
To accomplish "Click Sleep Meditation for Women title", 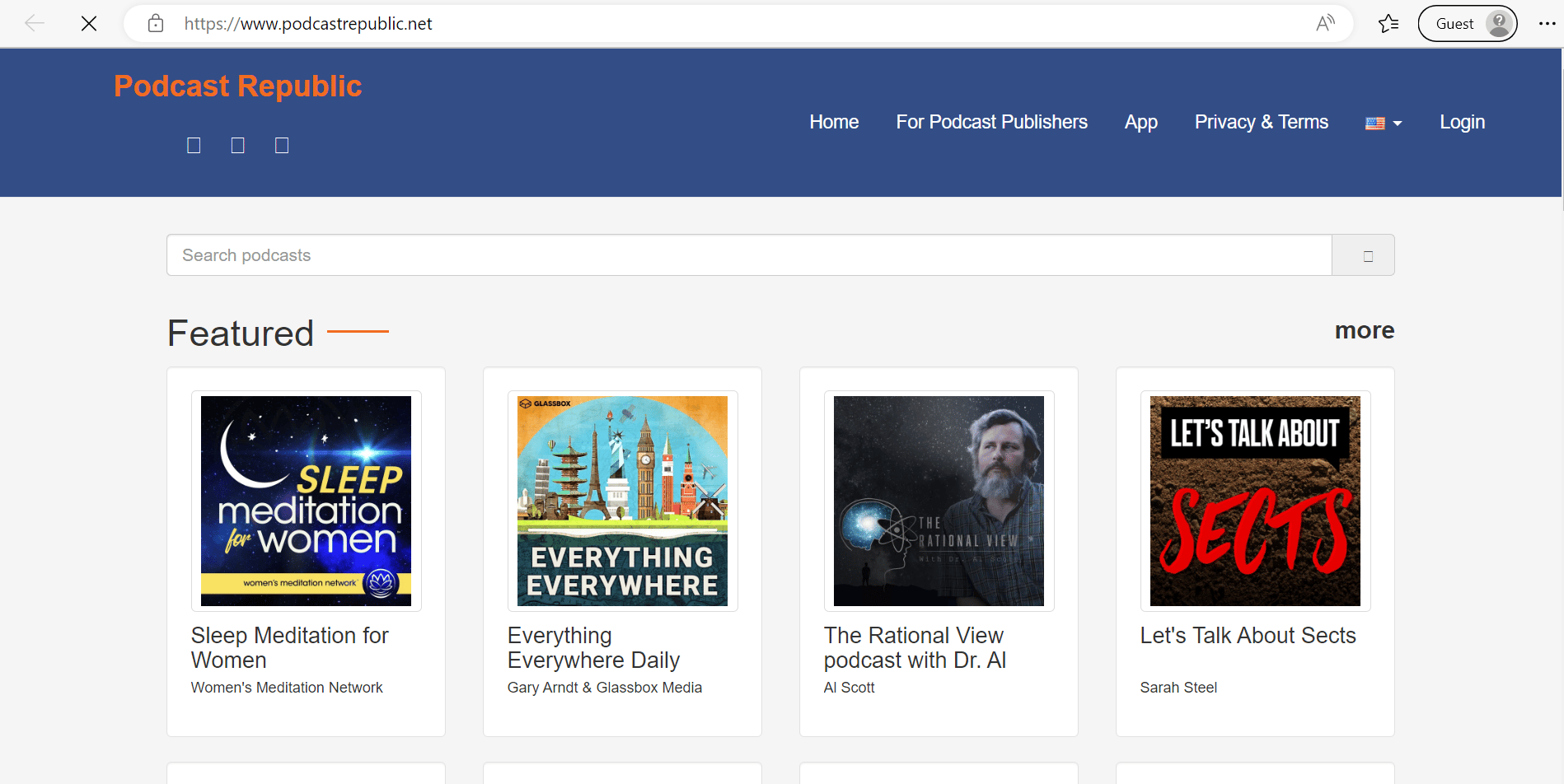I will point(290,648).
